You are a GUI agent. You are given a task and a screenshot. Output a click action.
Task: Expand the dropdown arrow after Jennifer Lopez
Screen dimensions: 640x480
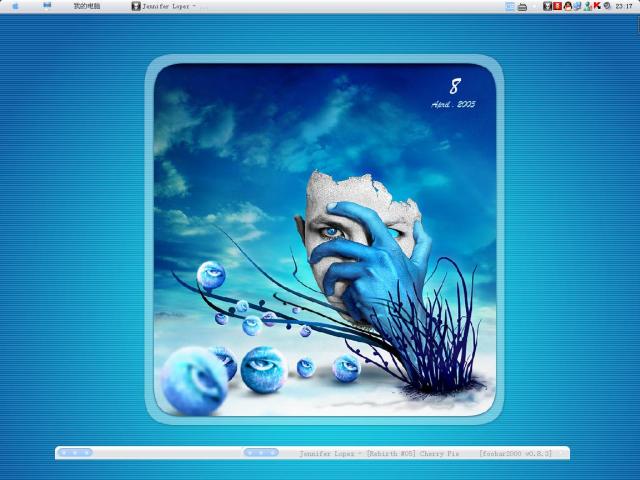click(194, 6)
